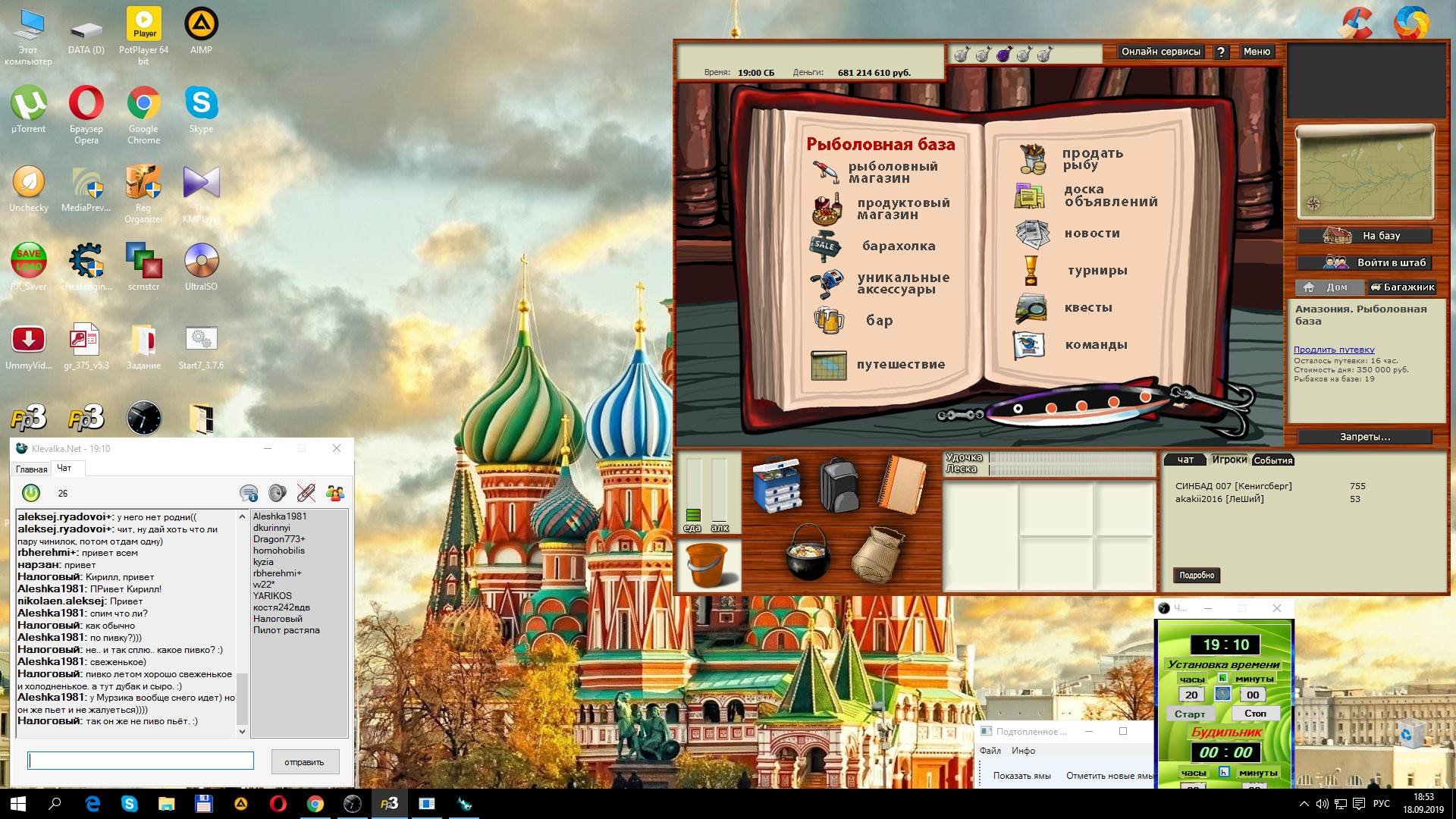1456x819 pixels.
Task: Click the chat message input field
Action: click(x=141, y=761)
